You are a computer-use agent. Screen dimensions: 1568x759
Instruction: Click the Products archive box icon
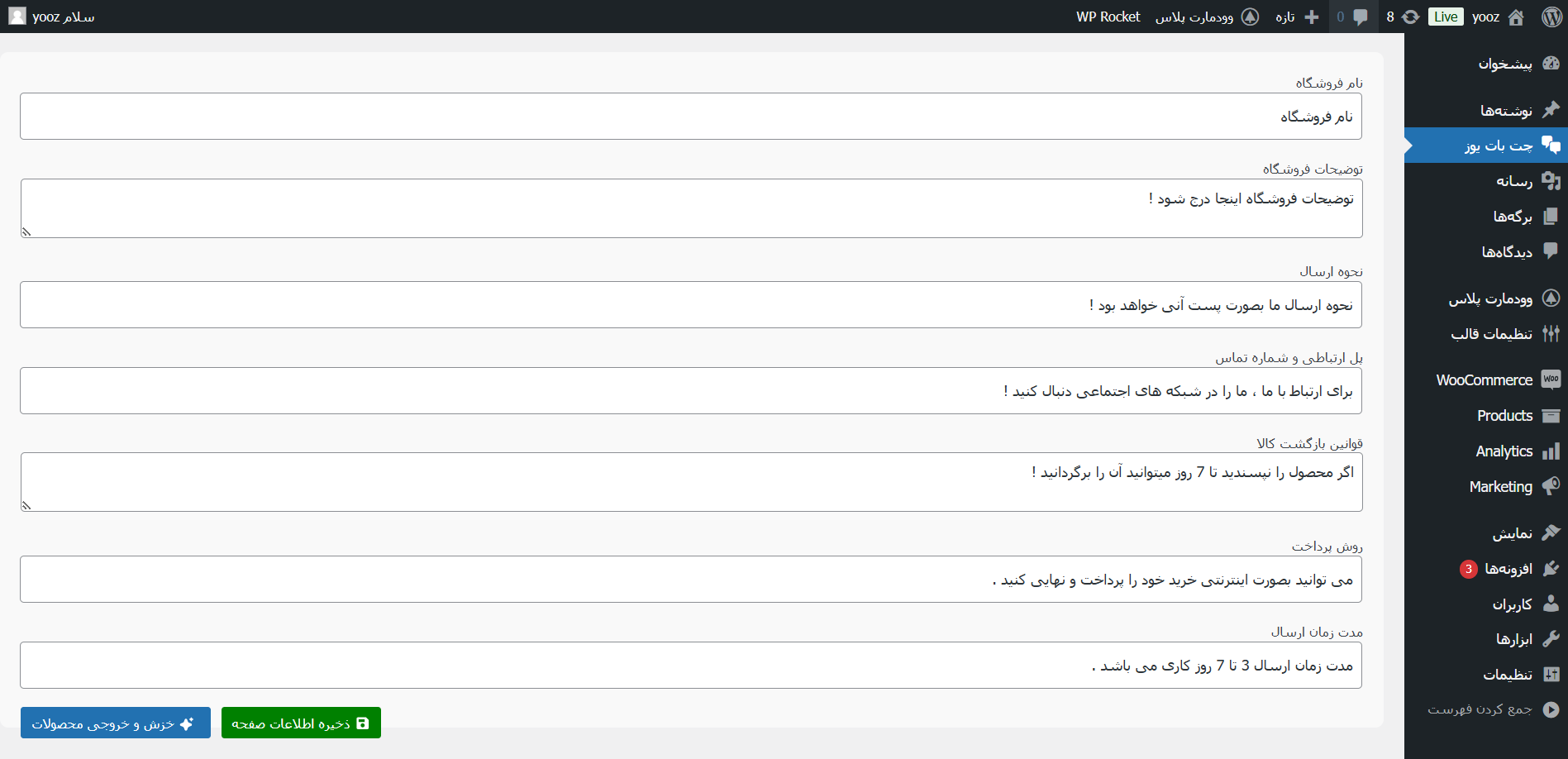[1551, 415]
